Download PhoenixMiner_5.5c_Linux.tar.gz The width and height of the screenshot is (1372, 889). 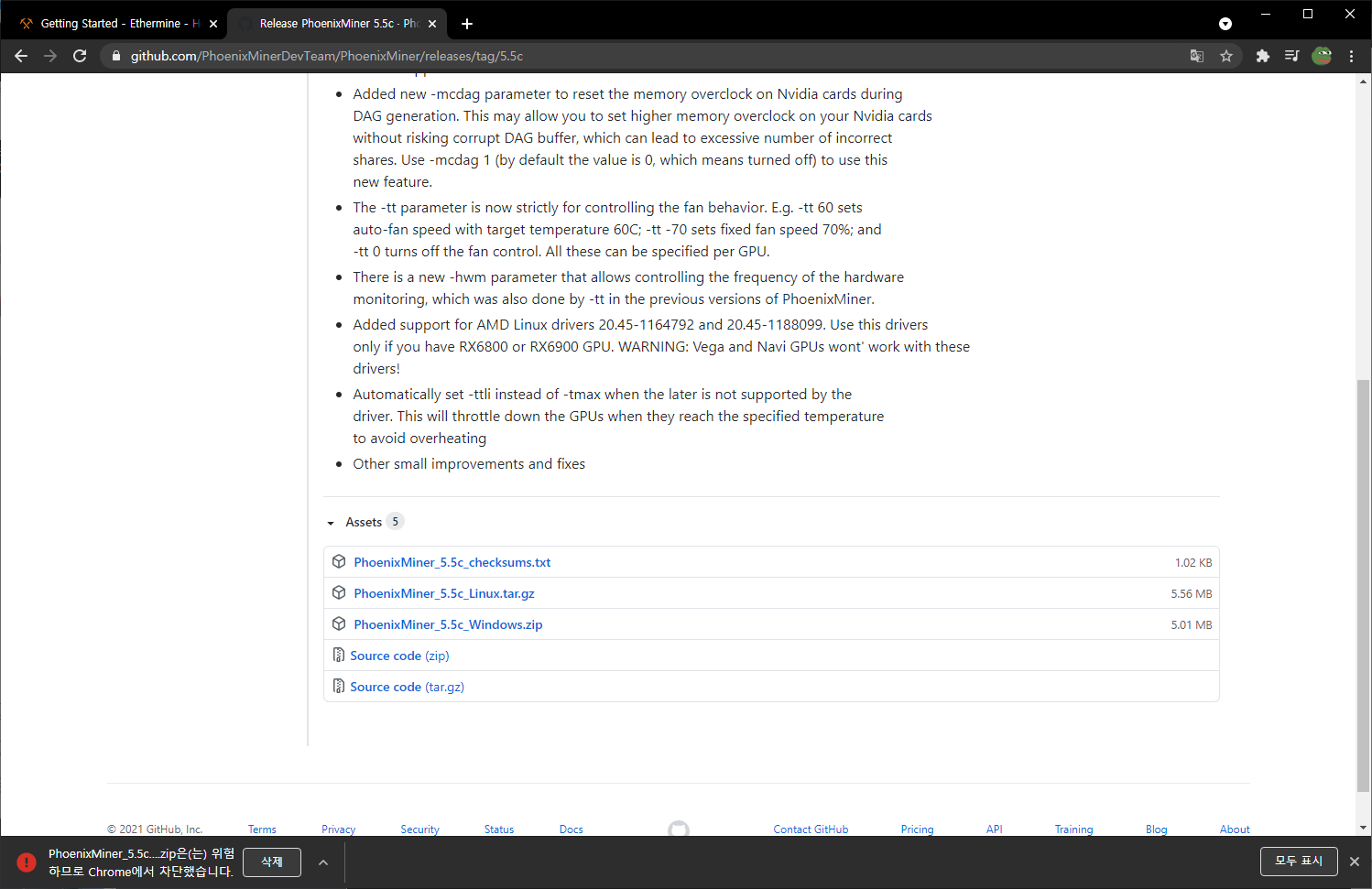point(444,593)
